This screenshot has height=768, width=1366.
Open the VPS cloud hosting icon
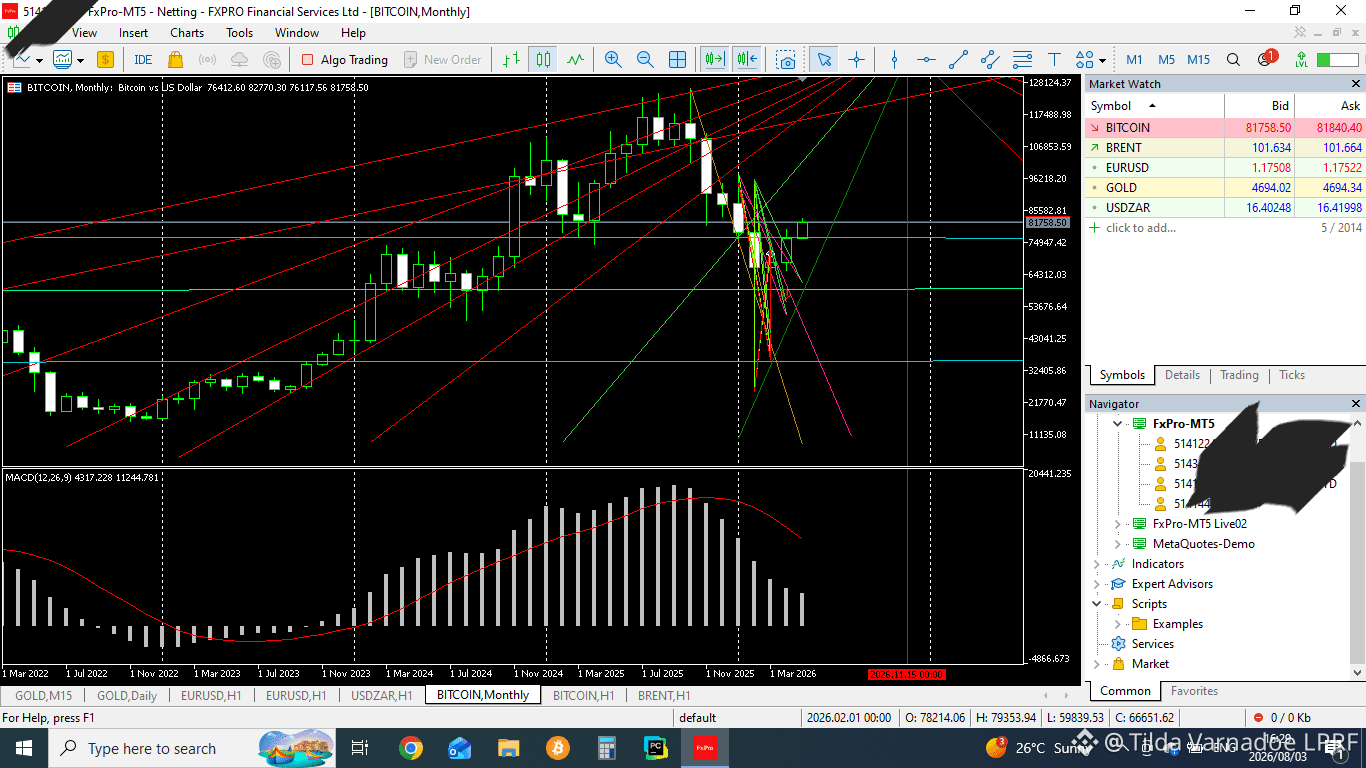(x=239, y=60)
